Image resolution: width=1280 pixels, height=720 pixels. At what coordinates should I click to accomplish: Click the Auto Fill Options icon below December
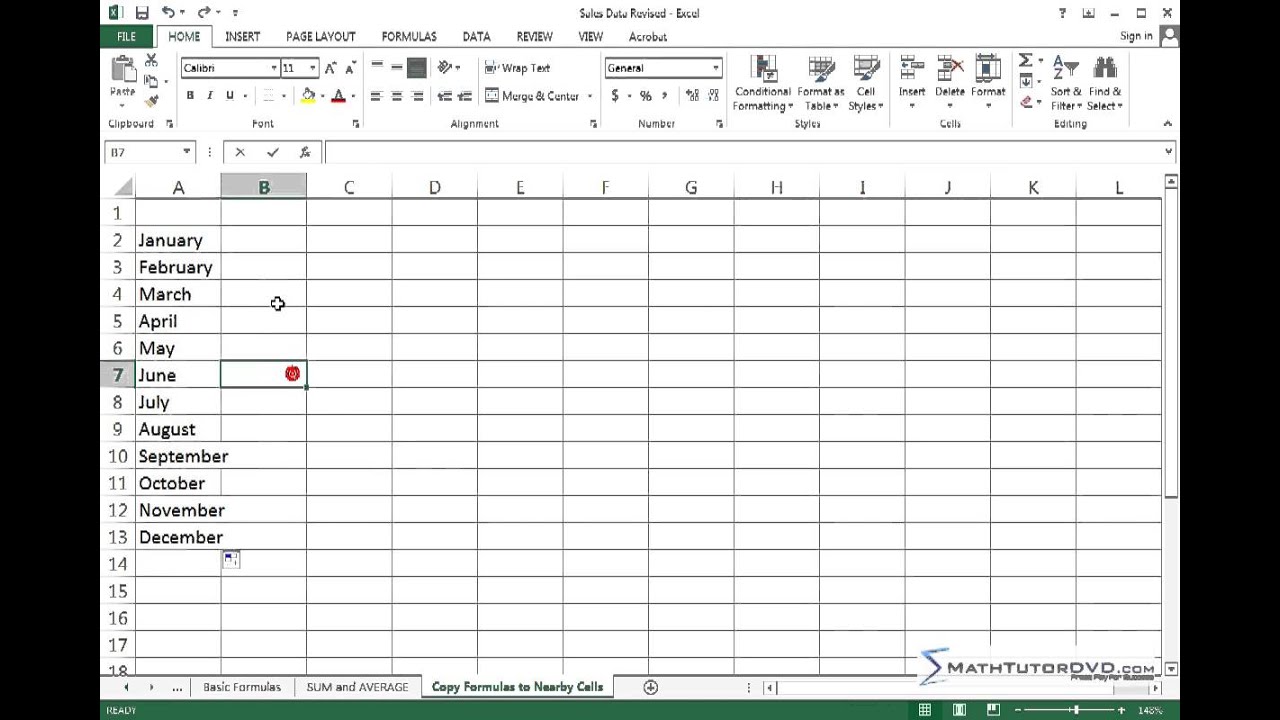click(231, 560)
